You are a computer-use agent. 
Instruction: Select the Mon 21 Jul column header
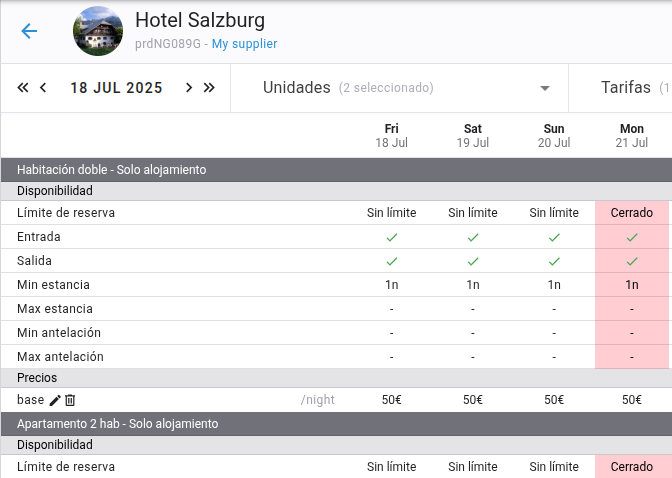pos(632,135)
